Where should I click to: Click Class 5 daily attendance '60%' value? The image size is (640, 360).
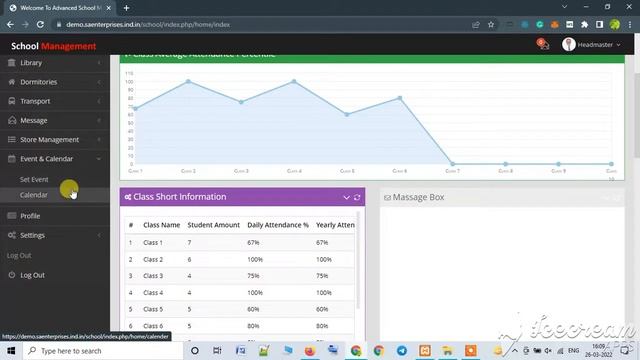[x=253, y=309]
